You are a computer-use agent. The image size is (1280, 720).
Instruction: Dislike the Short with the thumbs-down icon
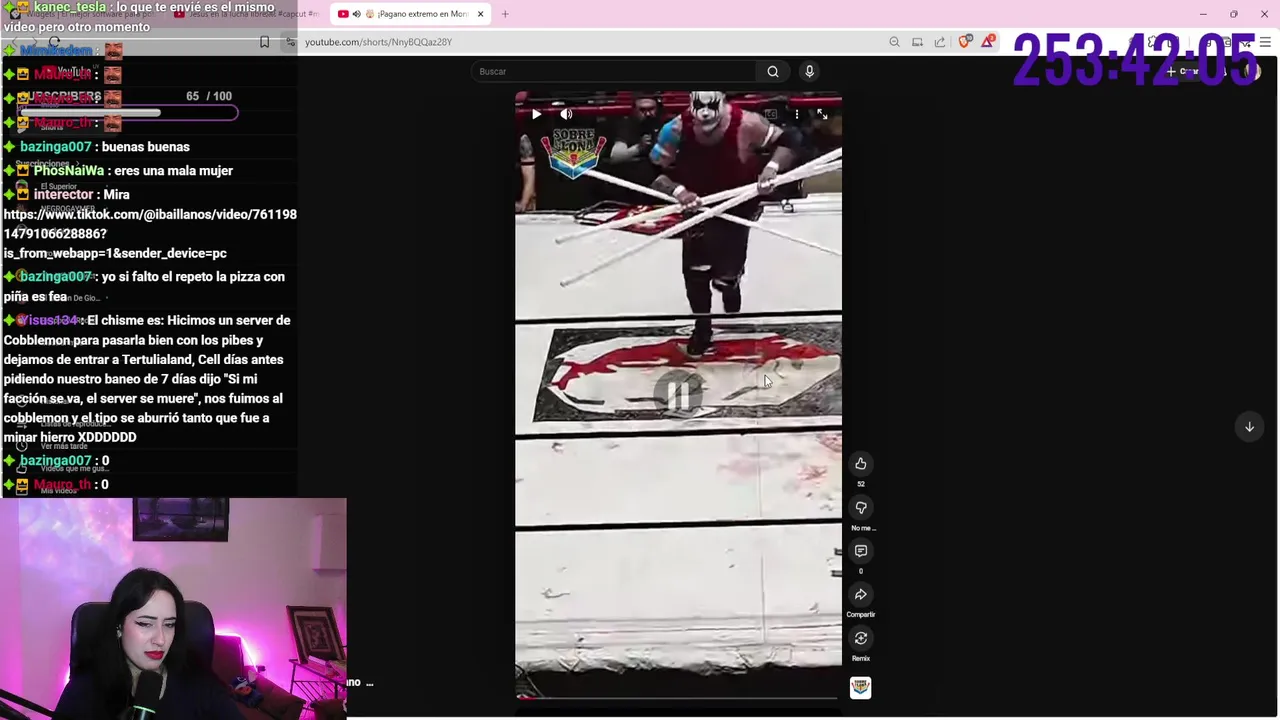point(861,508)
